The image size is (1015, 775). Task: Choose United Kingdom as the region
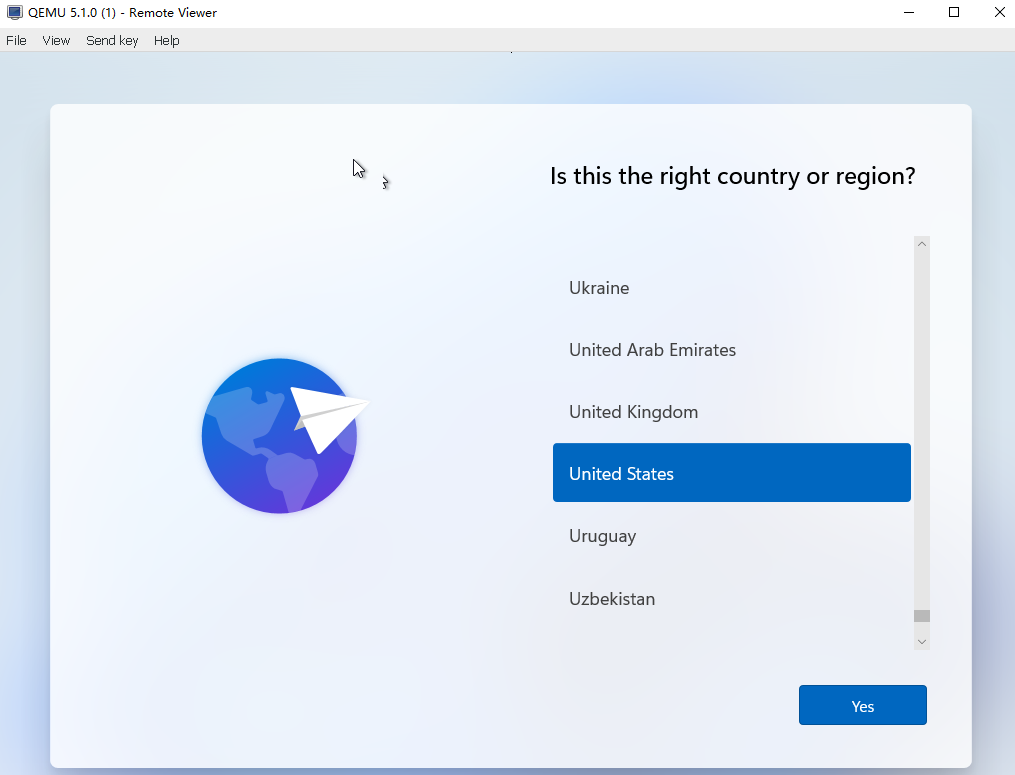tap(633, 412)
